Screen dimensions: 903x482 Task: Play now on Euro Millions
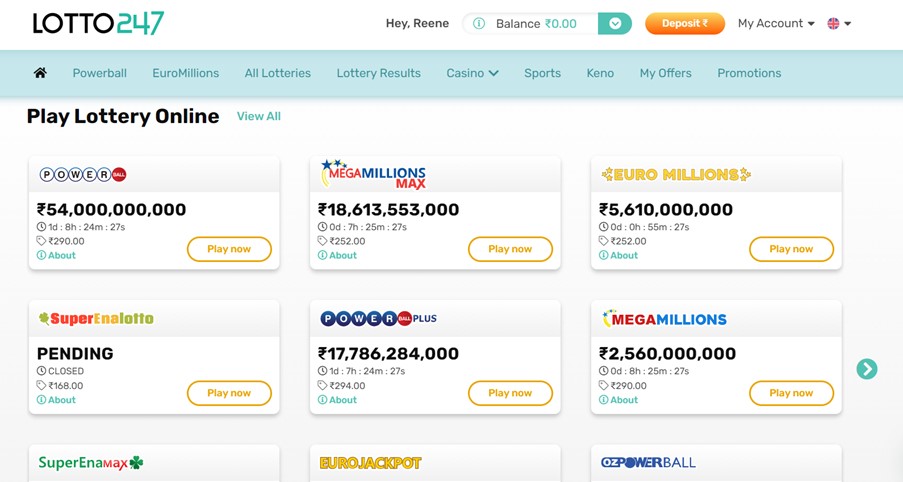point(791,249)
